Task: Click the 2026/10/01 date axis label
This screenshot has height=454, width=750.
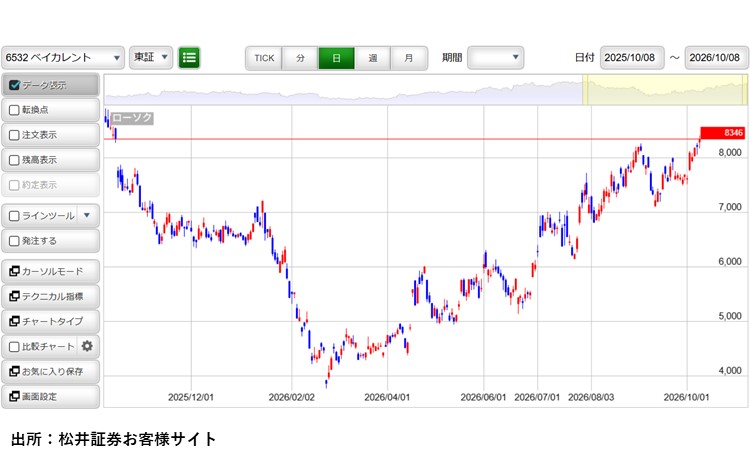Action: pos(687,397)
